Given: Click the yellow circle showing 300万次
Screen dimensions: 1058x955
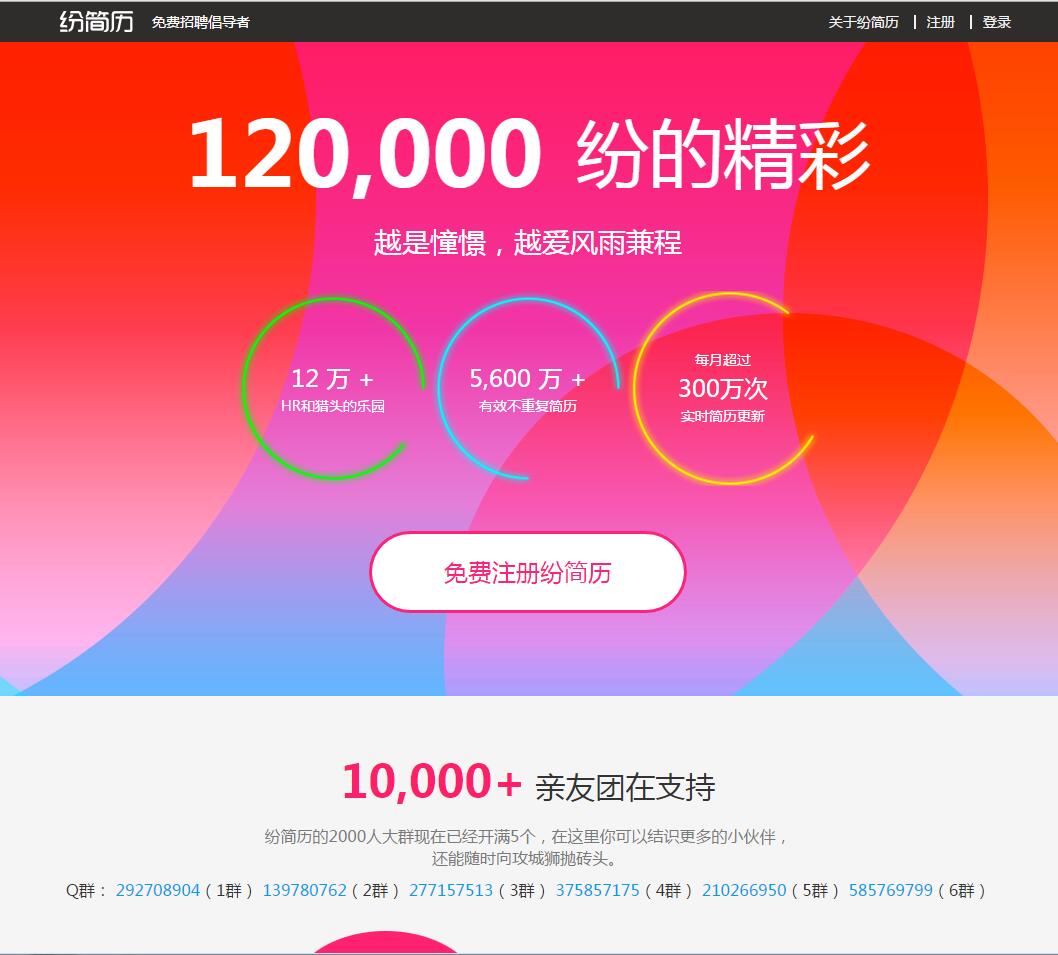Looking at the screenshot, I should (x=723, y=388).
